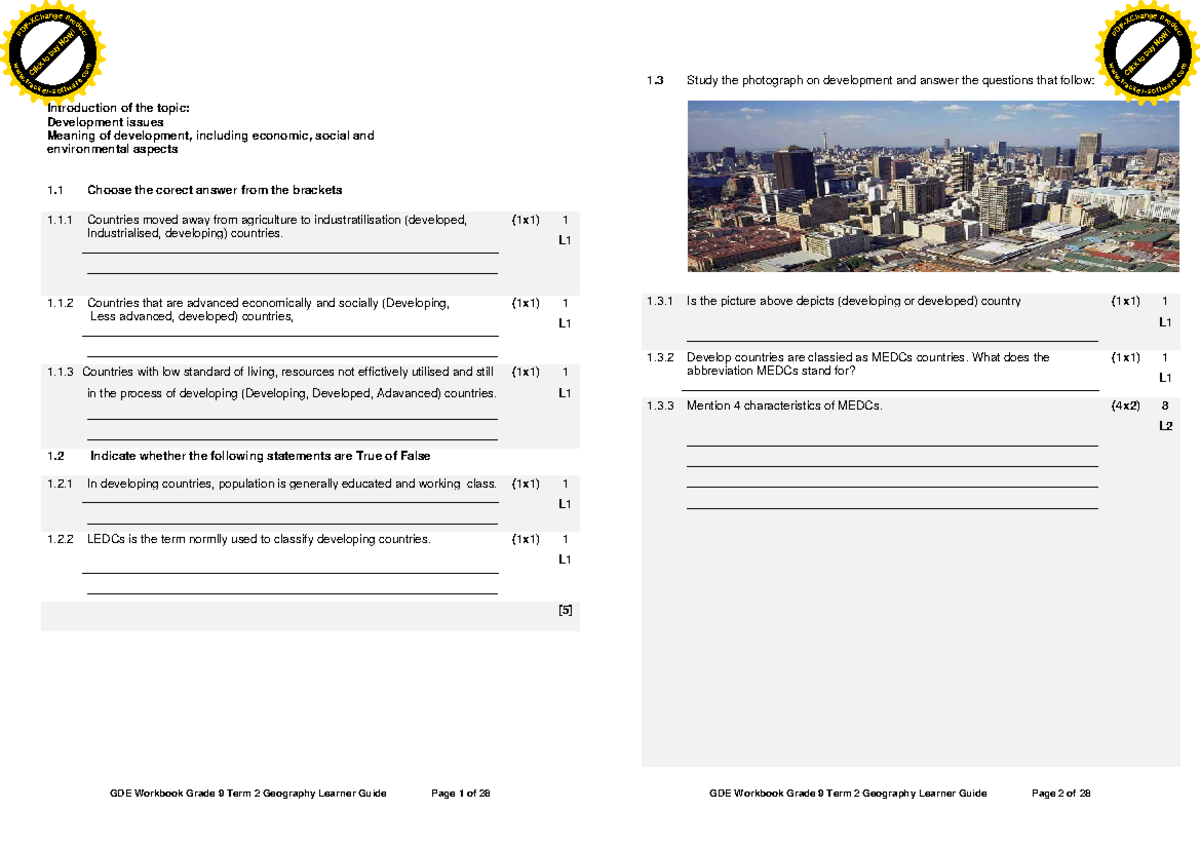The height and width of the screenshot is (849, 1200).
Task: Click the answer line under question 1.3.2
Action: (890, 390)
